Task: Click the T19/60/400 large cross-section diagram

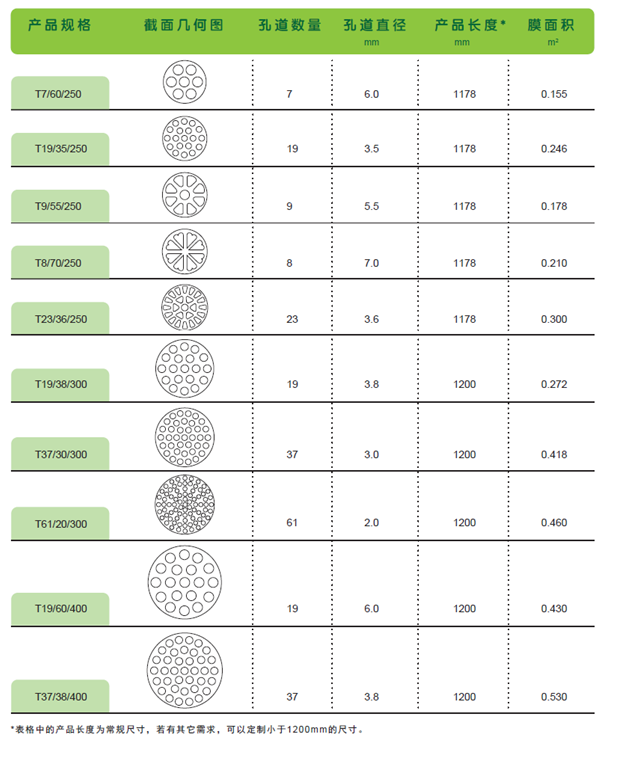Action: [185, 582]
